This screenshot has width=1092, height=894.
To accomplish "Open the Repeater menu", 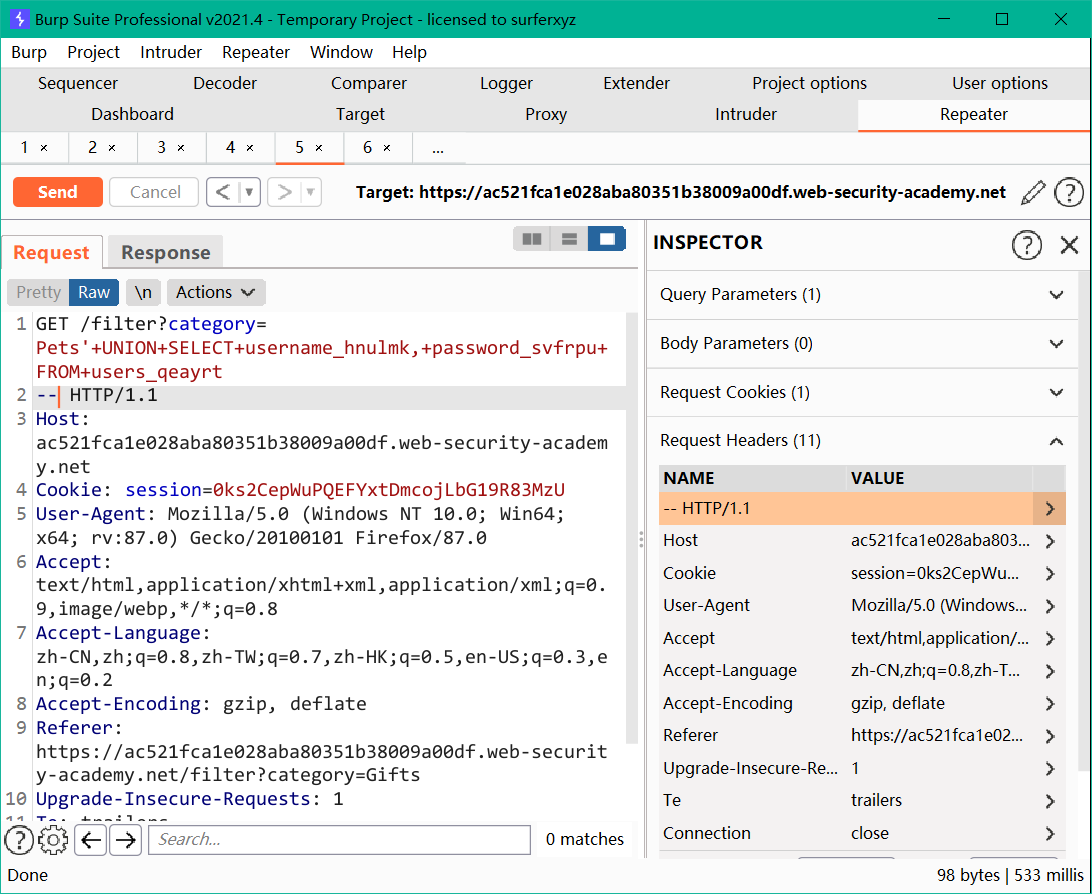I will pos(256,52).
